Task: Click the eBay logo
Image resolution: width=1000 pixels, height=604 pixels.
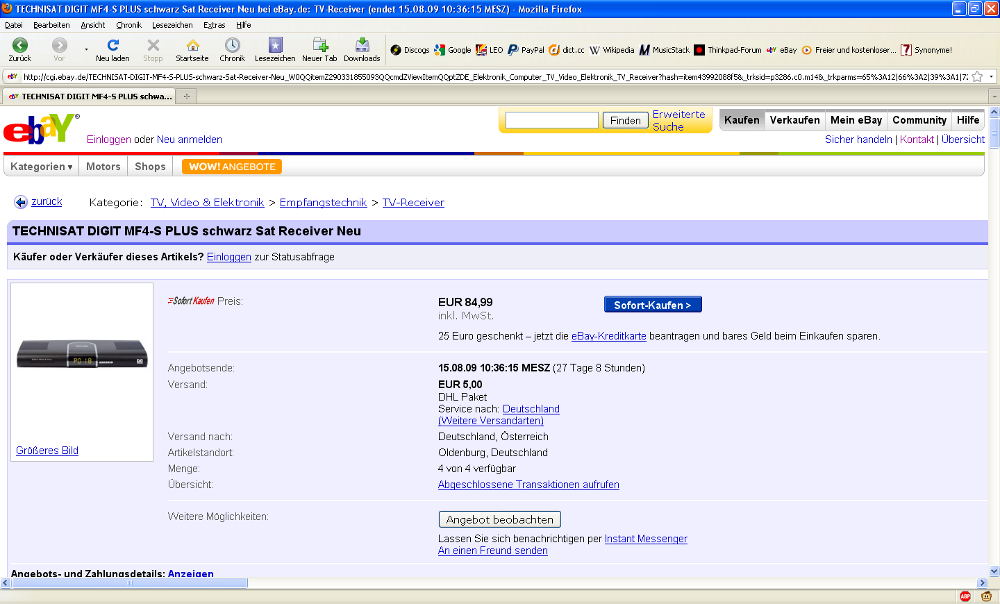Action: coord(41,128)
